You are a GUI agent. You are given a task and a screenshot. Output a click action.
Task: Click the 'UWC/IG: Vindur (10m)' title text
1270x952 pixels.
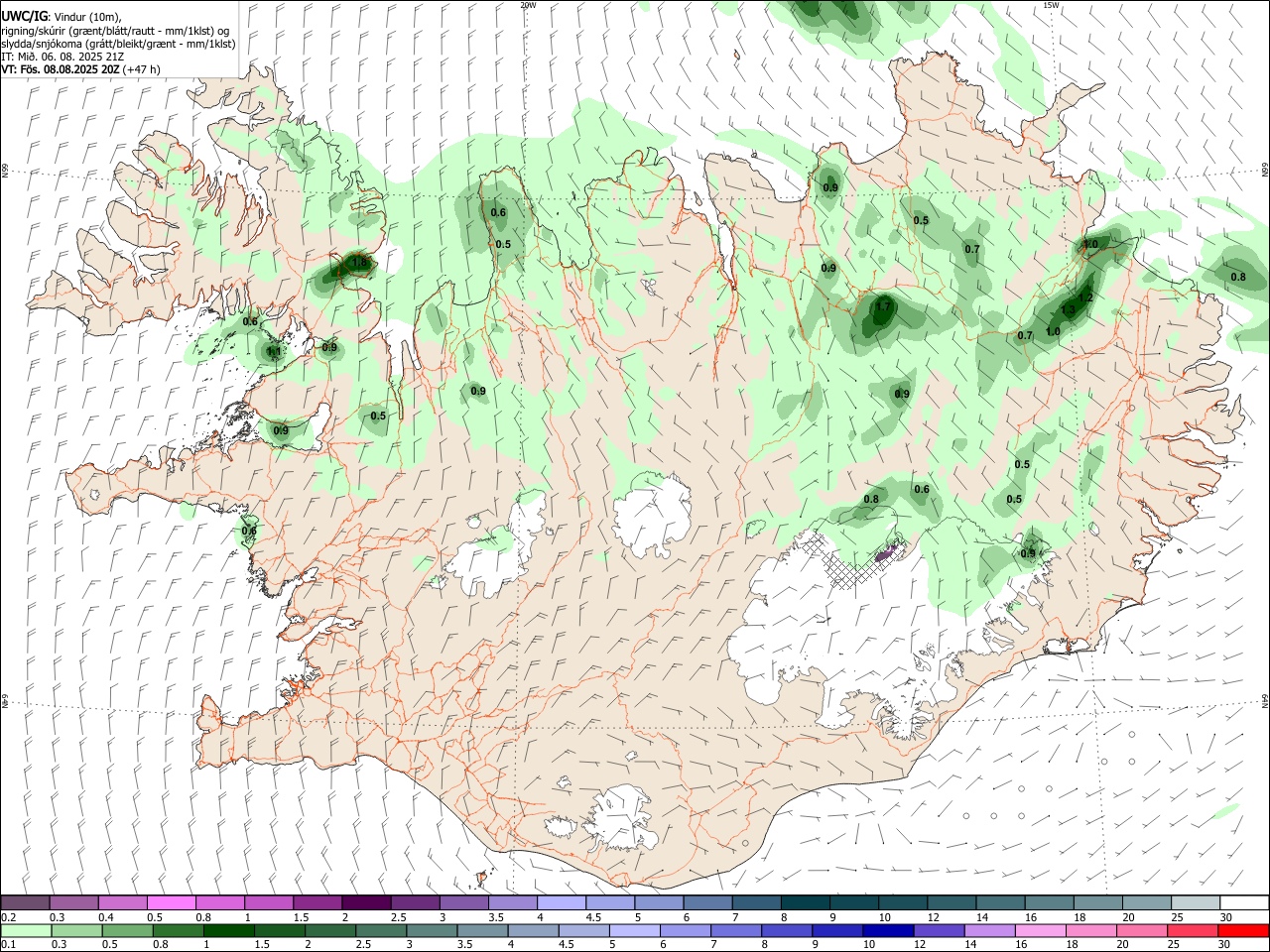coord(62,17)
